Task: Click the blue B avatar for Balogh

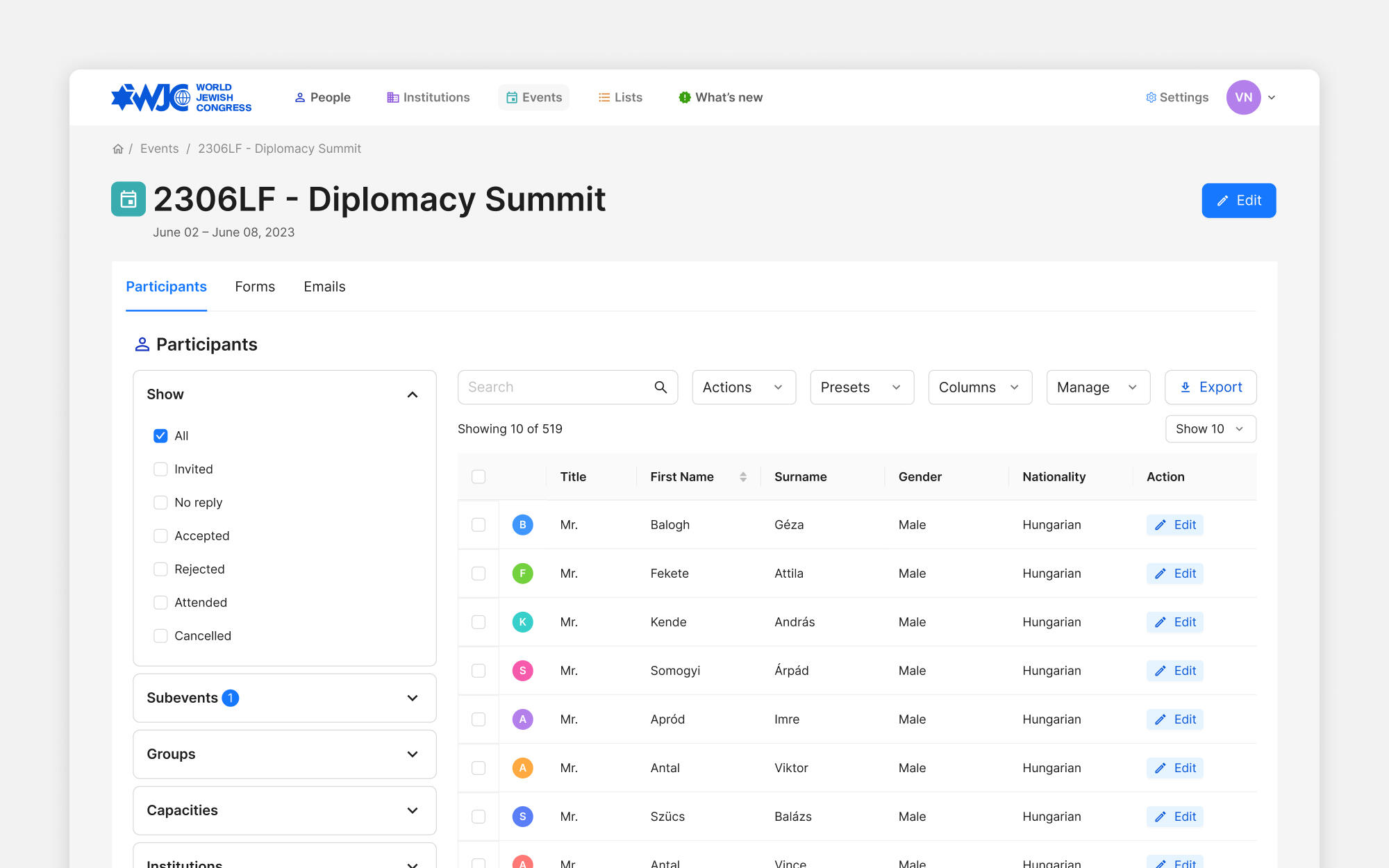Action: tap(522, 525)
